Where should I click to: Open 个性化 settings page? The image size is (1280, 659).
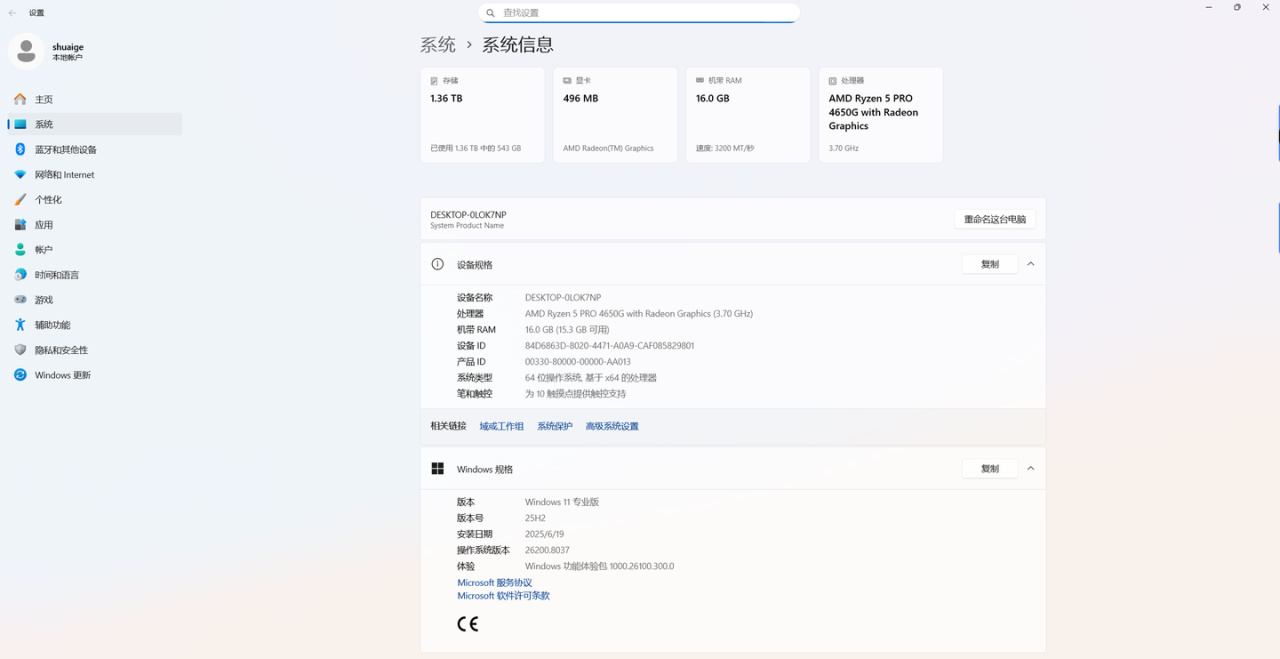point(95,199)
